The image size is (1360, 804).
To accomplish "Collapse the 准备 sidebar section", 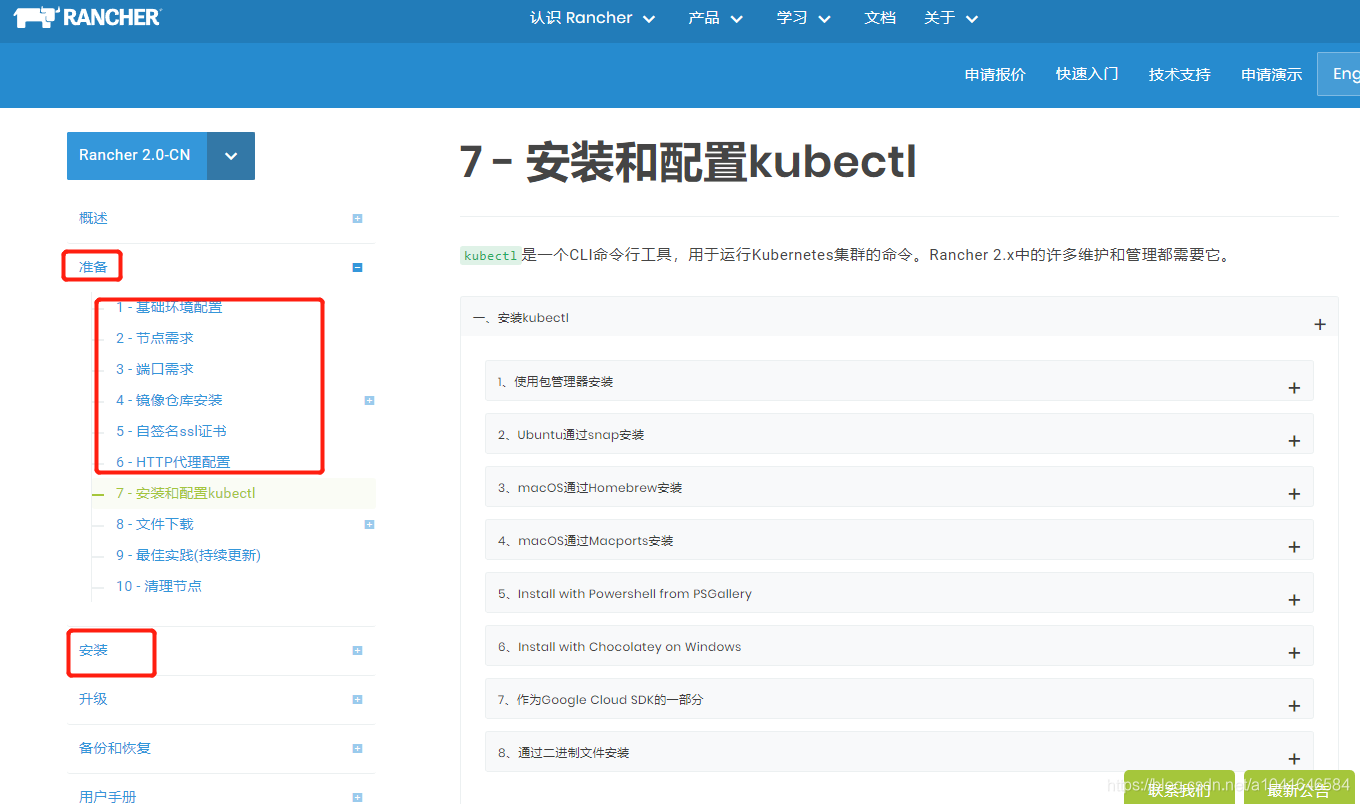I will pyautogui.click(x=357, y=267).
